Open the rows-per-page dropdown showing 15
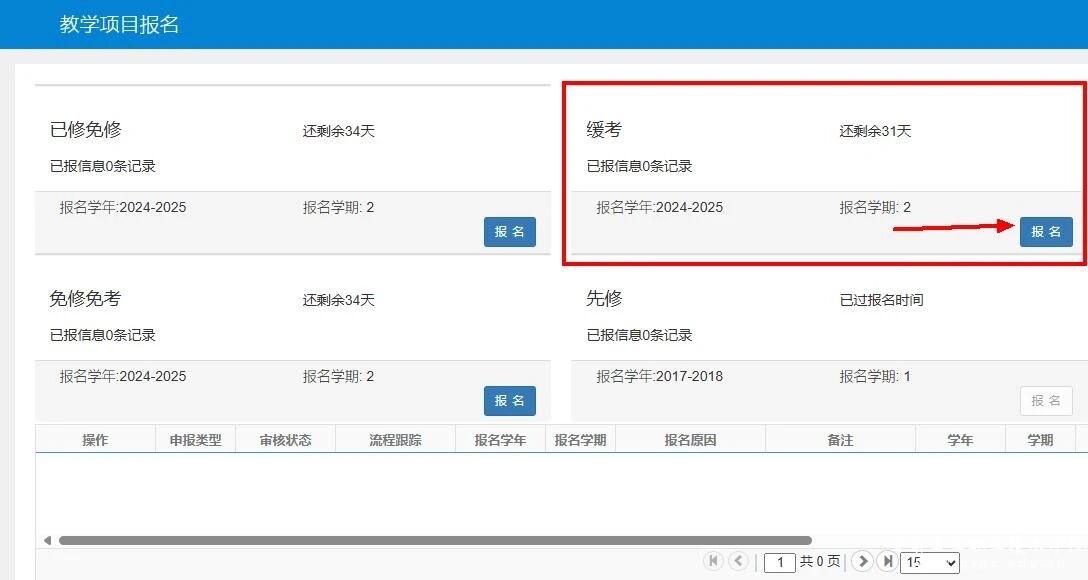The width and height of the screenshot is (1088, 580). click(x=929, y=562)
